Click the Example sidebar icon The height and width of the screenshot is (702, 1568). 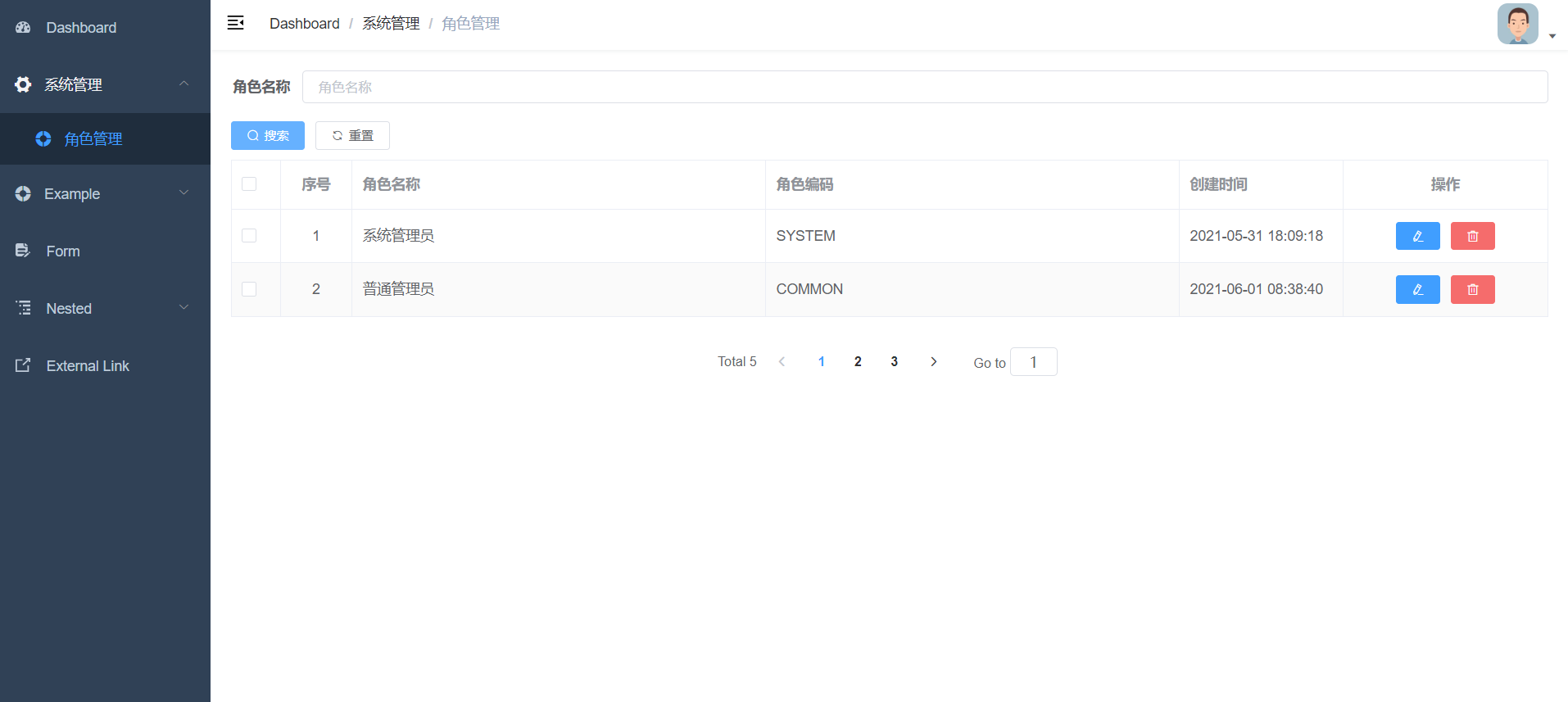(x=23, y=193)
